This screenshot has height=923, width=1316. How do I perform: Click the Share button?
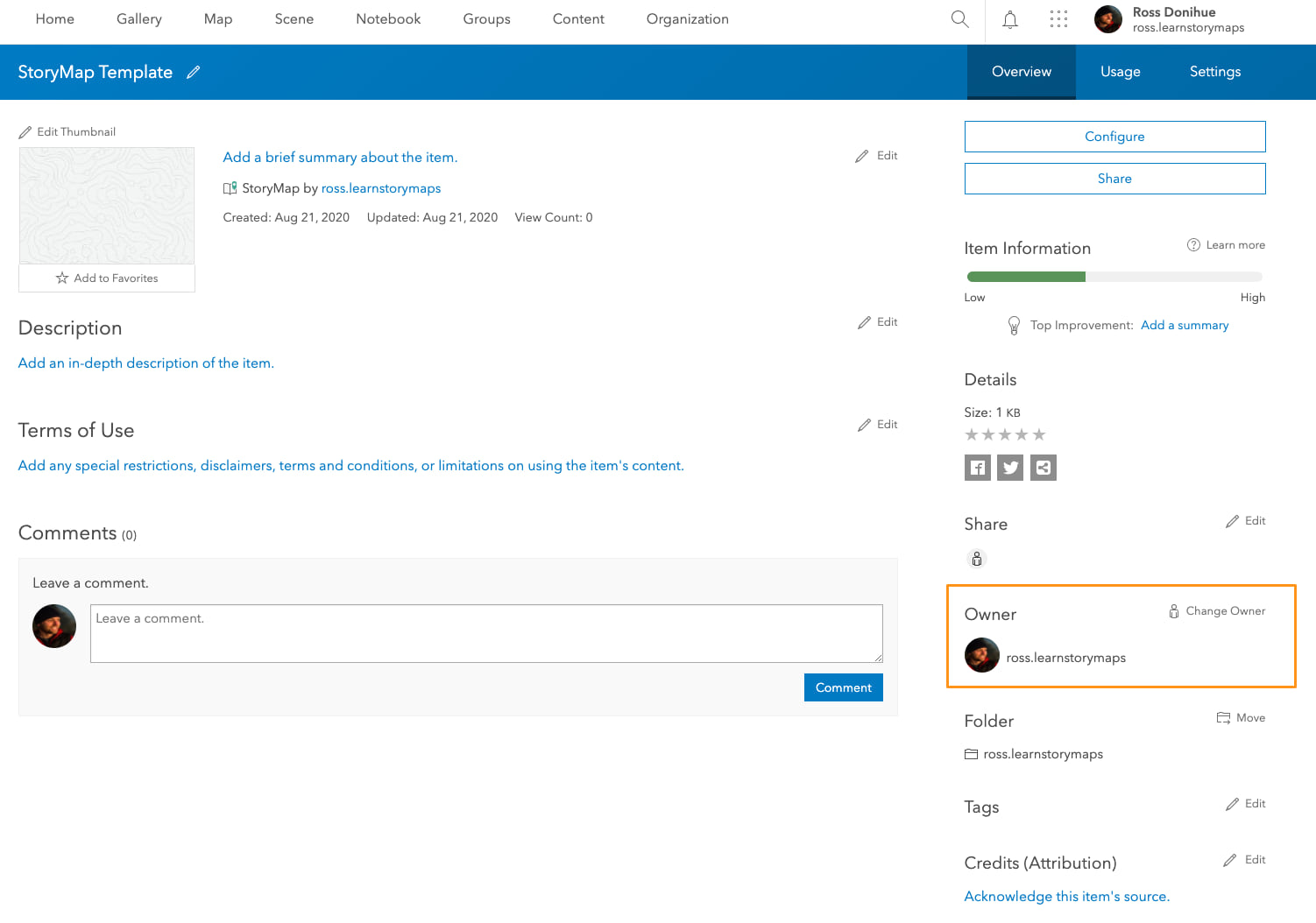1115,179
